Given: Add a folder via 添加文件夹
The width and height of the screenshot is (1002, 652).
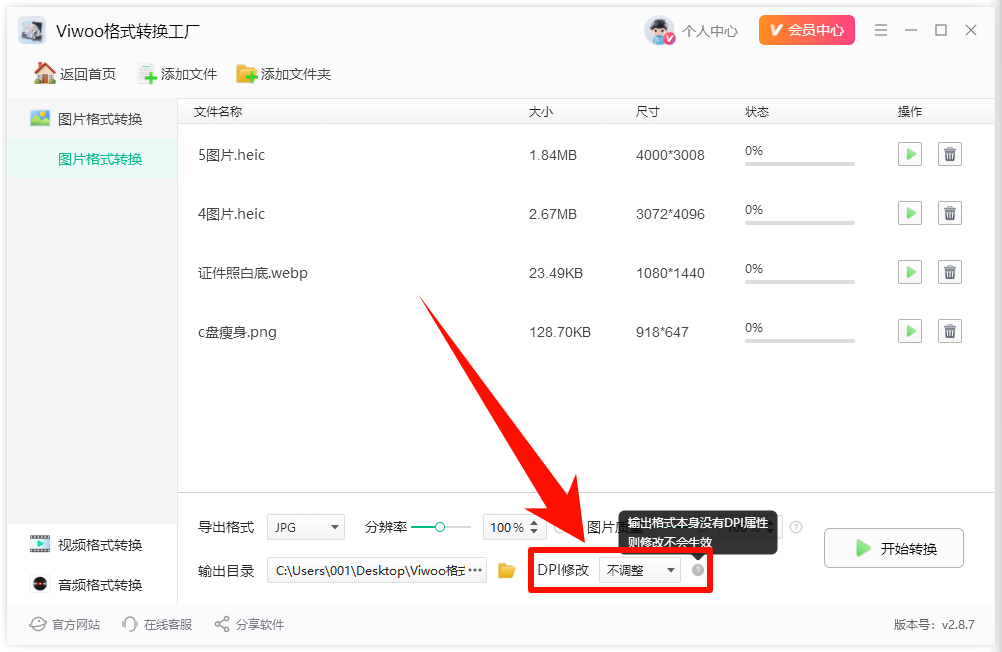Looking at the screenshot, I should [284, 74].
